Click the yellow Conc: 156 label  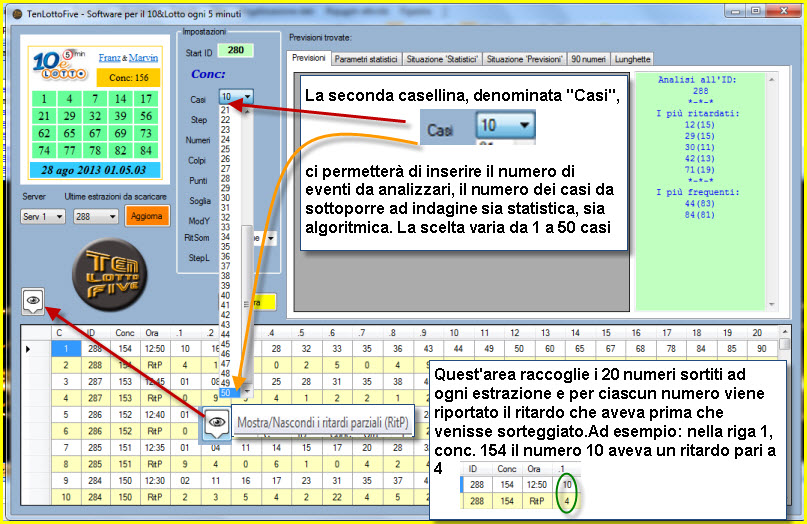coord(129,78)
